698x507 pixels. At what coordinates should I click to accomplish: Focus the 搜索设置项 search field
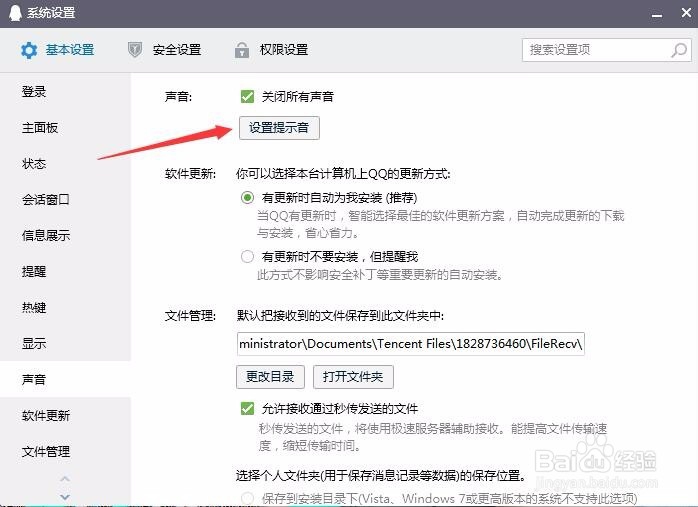coord(606,50)
